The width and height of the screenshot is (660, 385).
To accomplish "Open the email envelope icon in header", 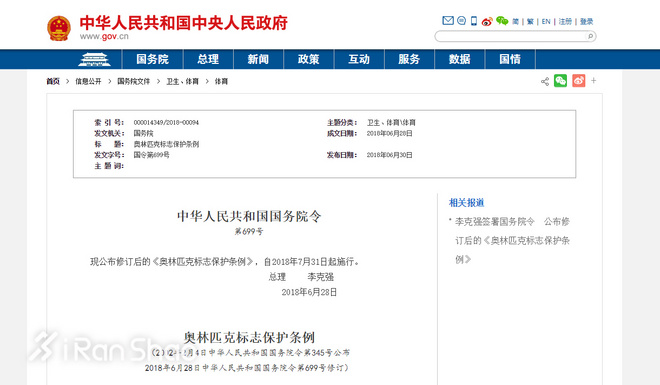I will [448, 20].
